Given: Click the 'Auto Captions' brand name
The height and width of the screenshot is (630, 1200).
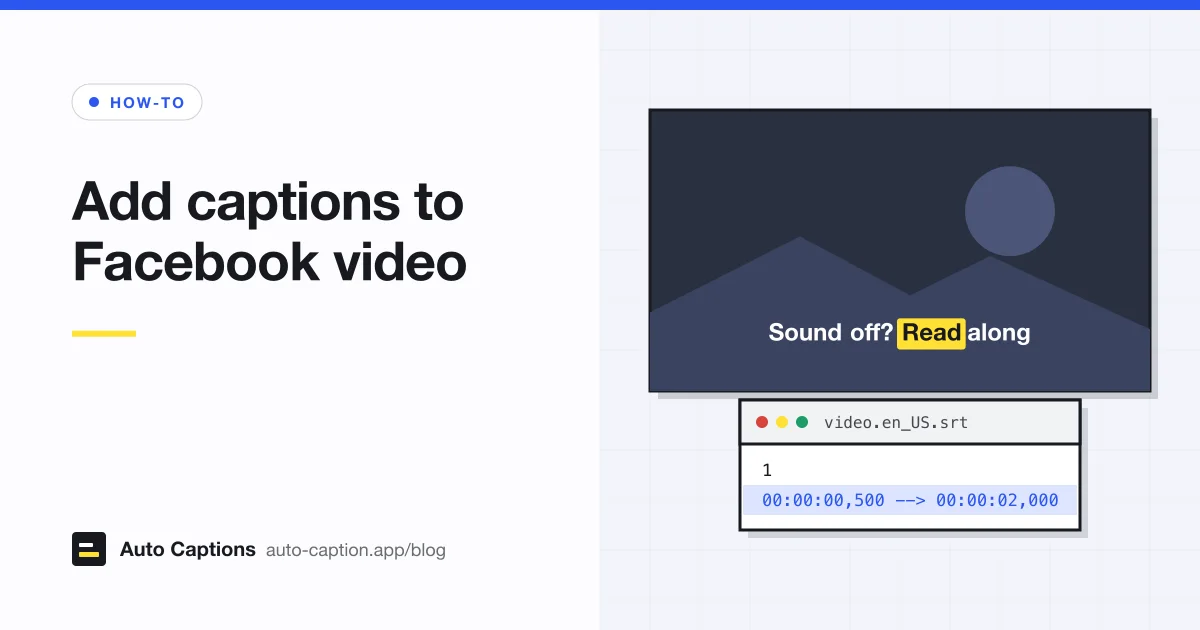Looking at the screenshot, I should tap(188, 549).
